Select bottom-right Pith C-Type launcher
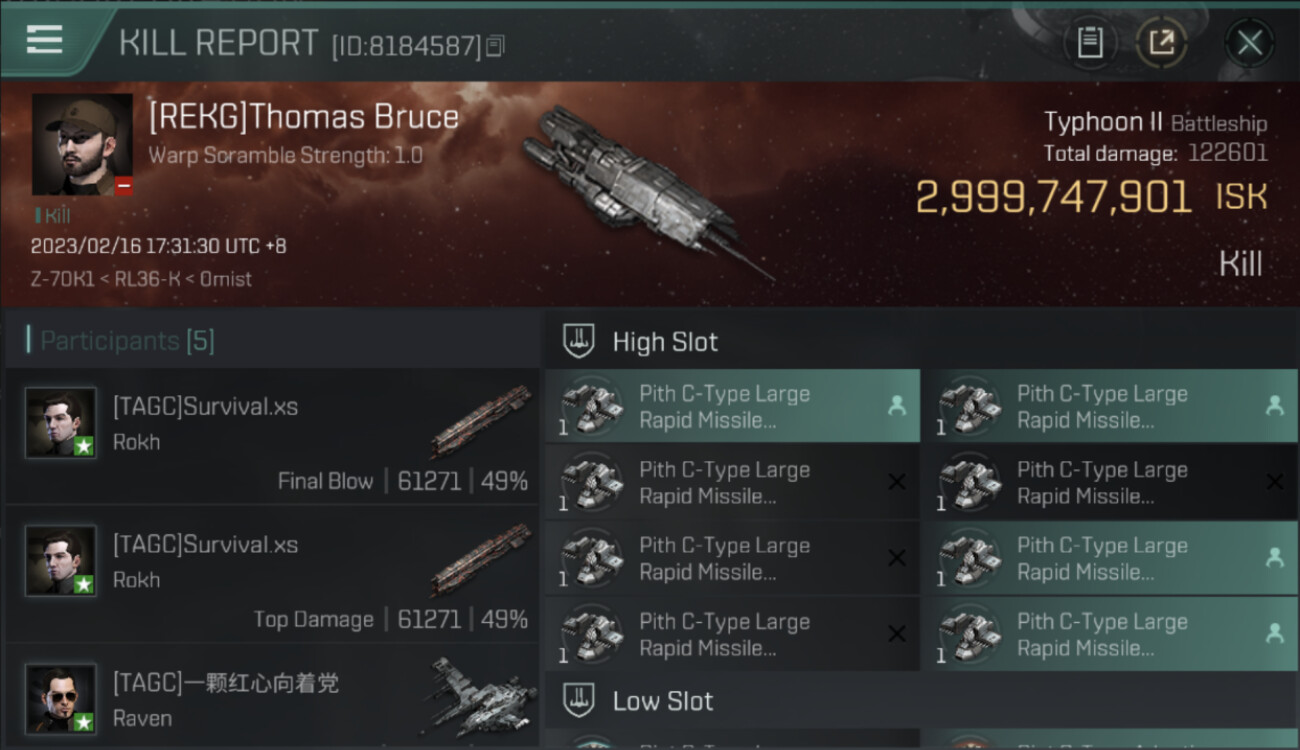The width and height of the screenshot is (1300, 750). point(1108,634)
